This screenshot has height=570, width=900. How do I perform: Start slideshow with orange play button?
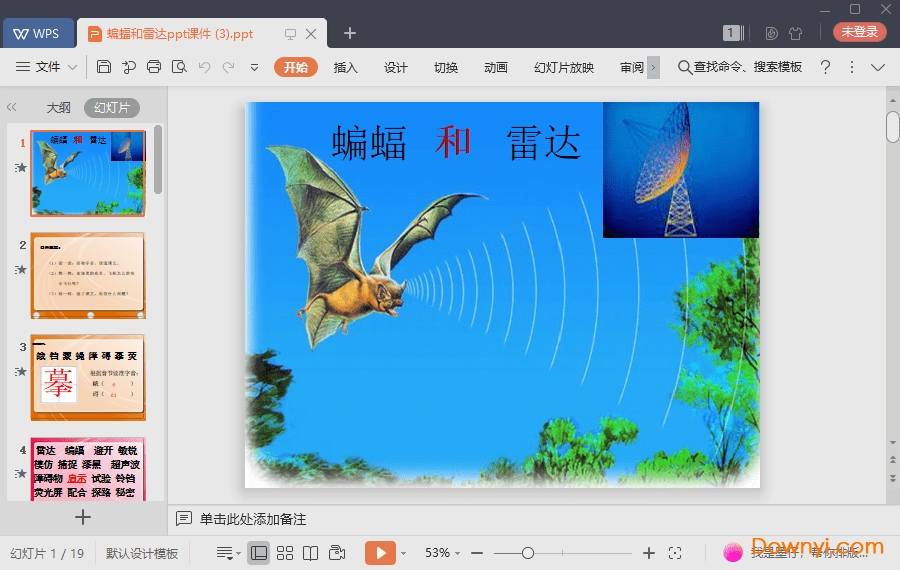[x=380, y=553]
